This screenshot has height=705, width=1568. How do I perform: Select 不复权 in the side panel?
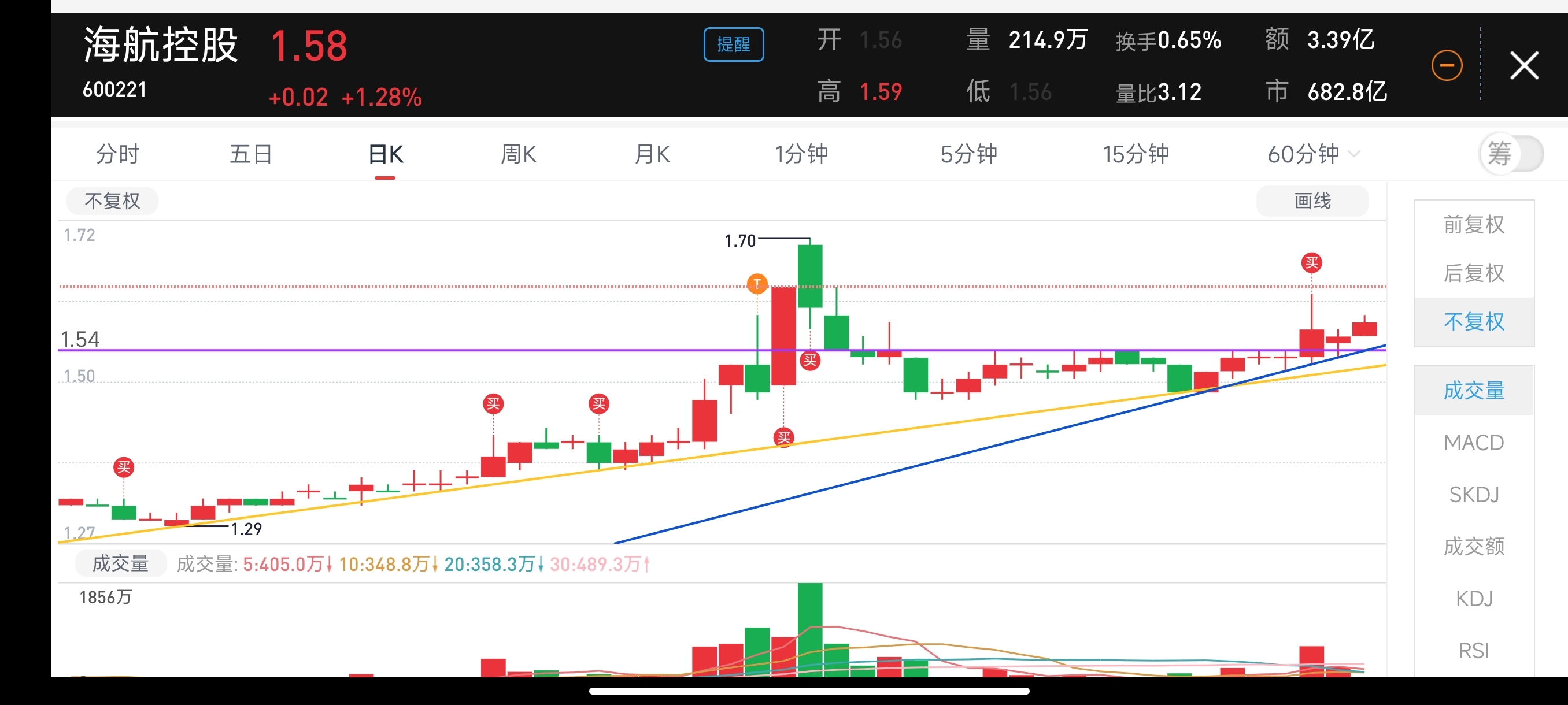click(1474, 321)
